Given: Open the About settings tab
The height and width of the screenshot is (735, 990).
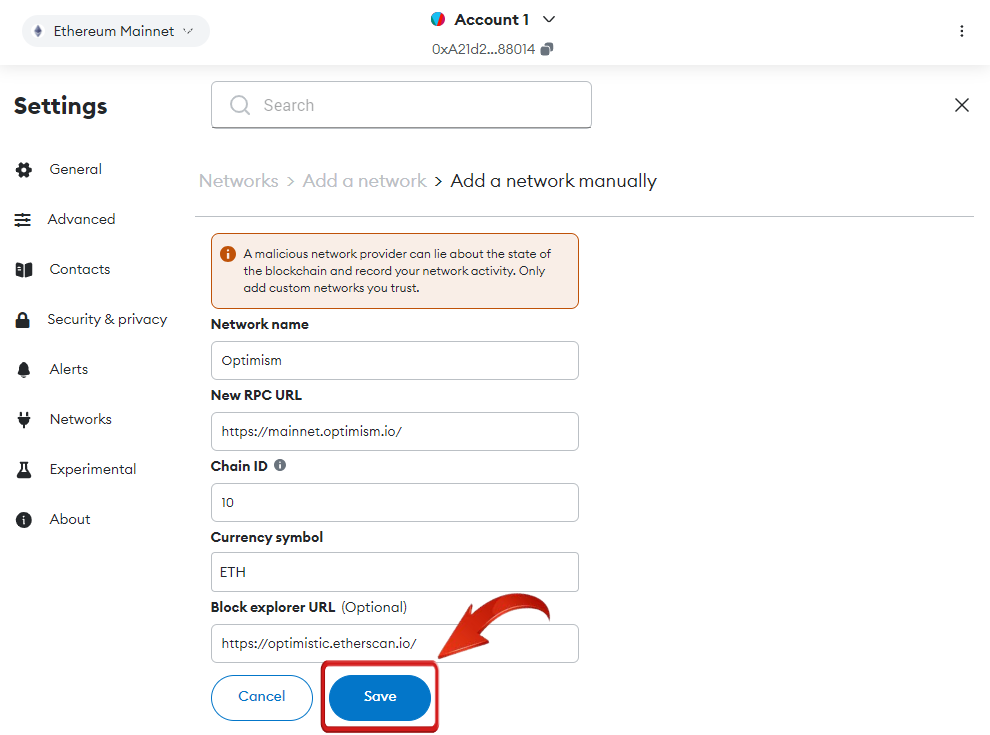Looking at the screenshot, I should 70,519.
